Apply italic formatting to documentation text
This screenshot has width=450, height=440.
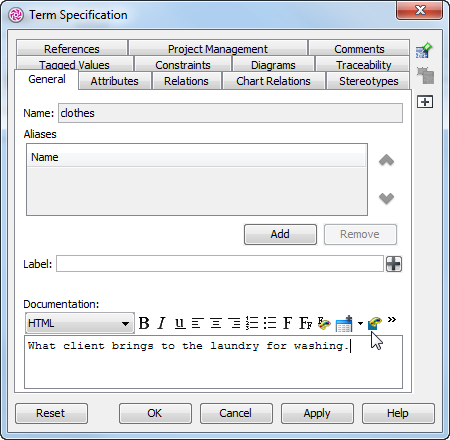pyautogui.click(x=162, y=323)
